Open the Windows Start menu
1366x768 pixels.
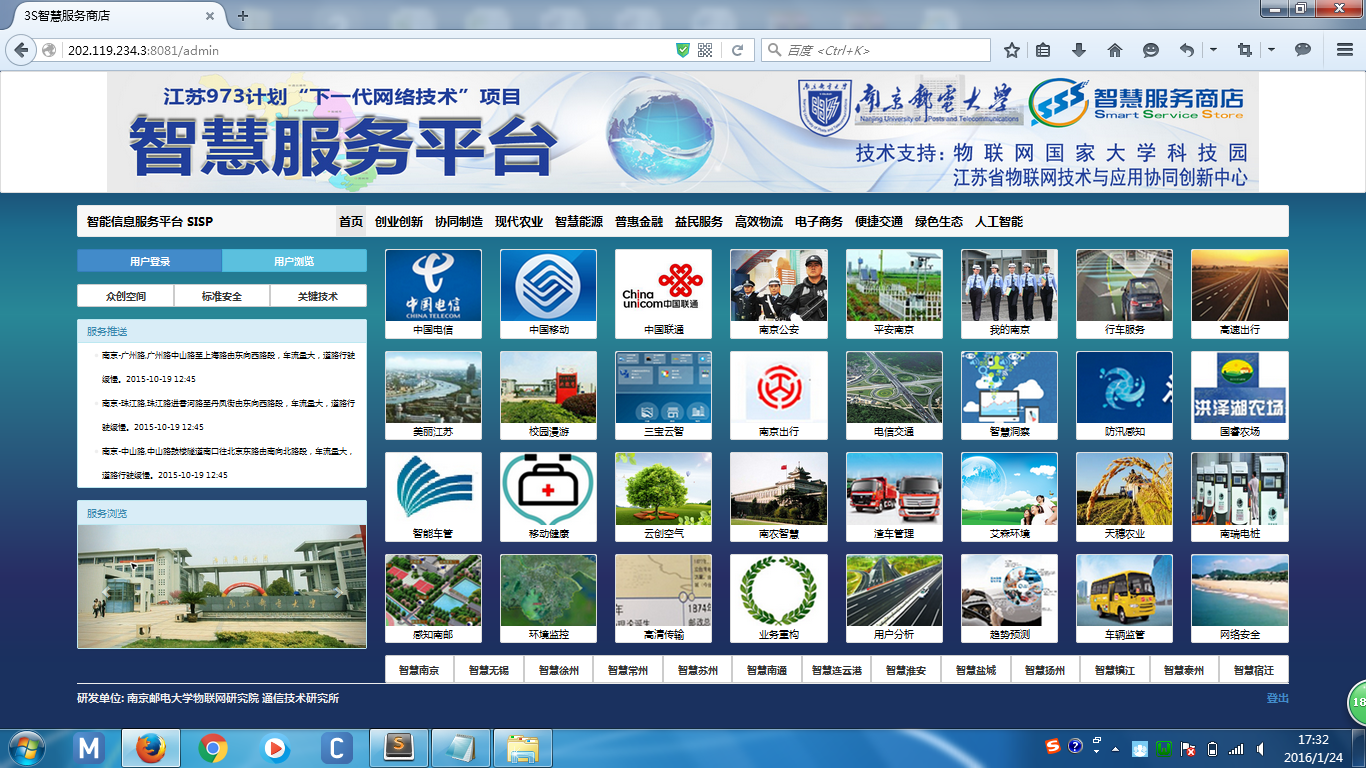point(27,748)
